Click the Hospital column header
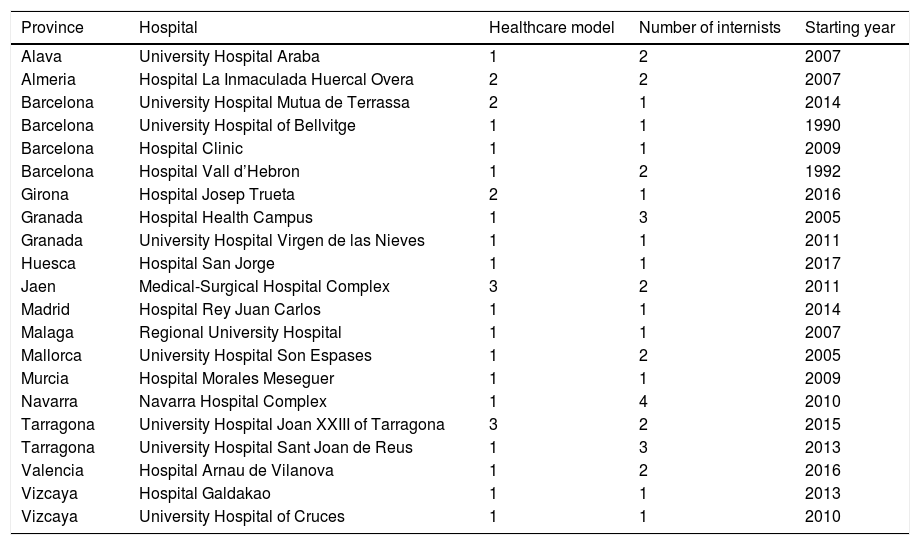The width and height of the screenshot is (920, 545). pos(168,28)
